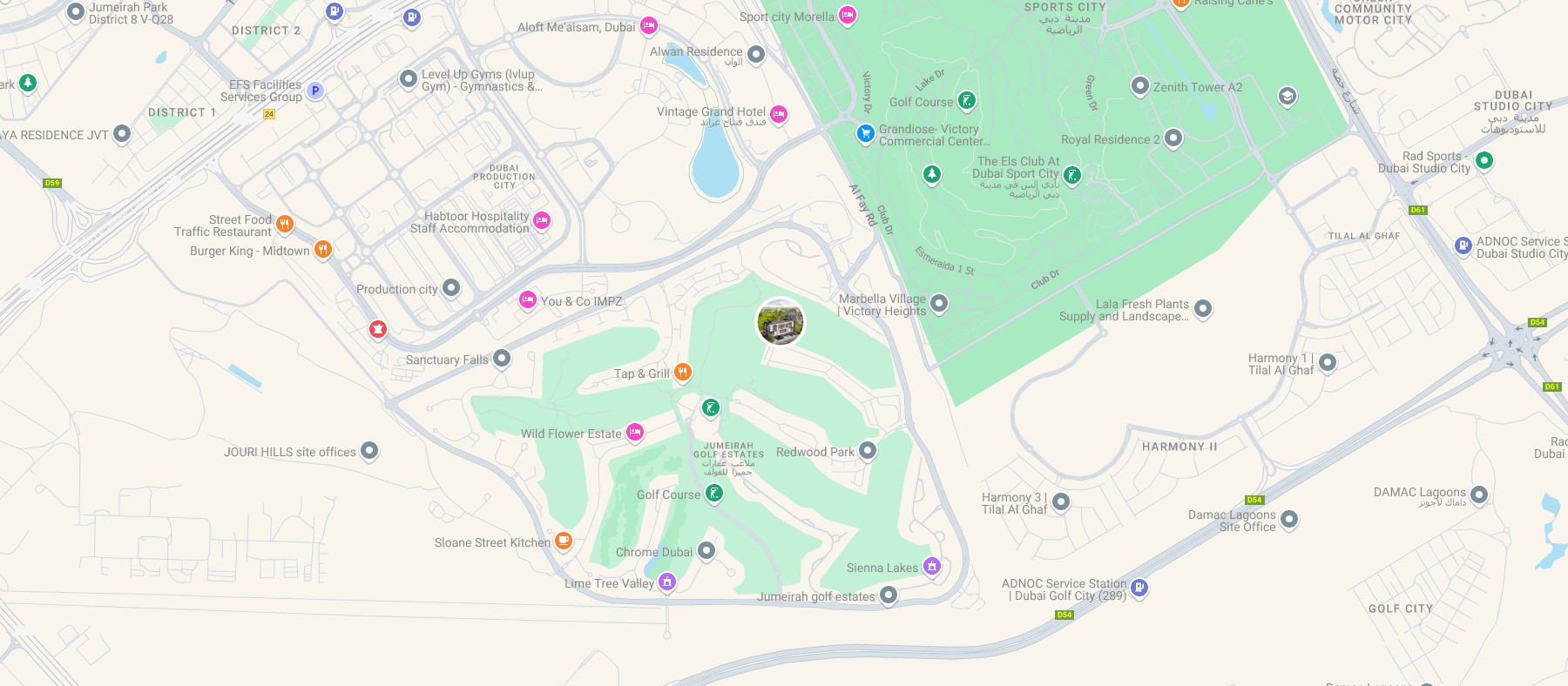Open the Redwood Park location pin

(868, 450)
